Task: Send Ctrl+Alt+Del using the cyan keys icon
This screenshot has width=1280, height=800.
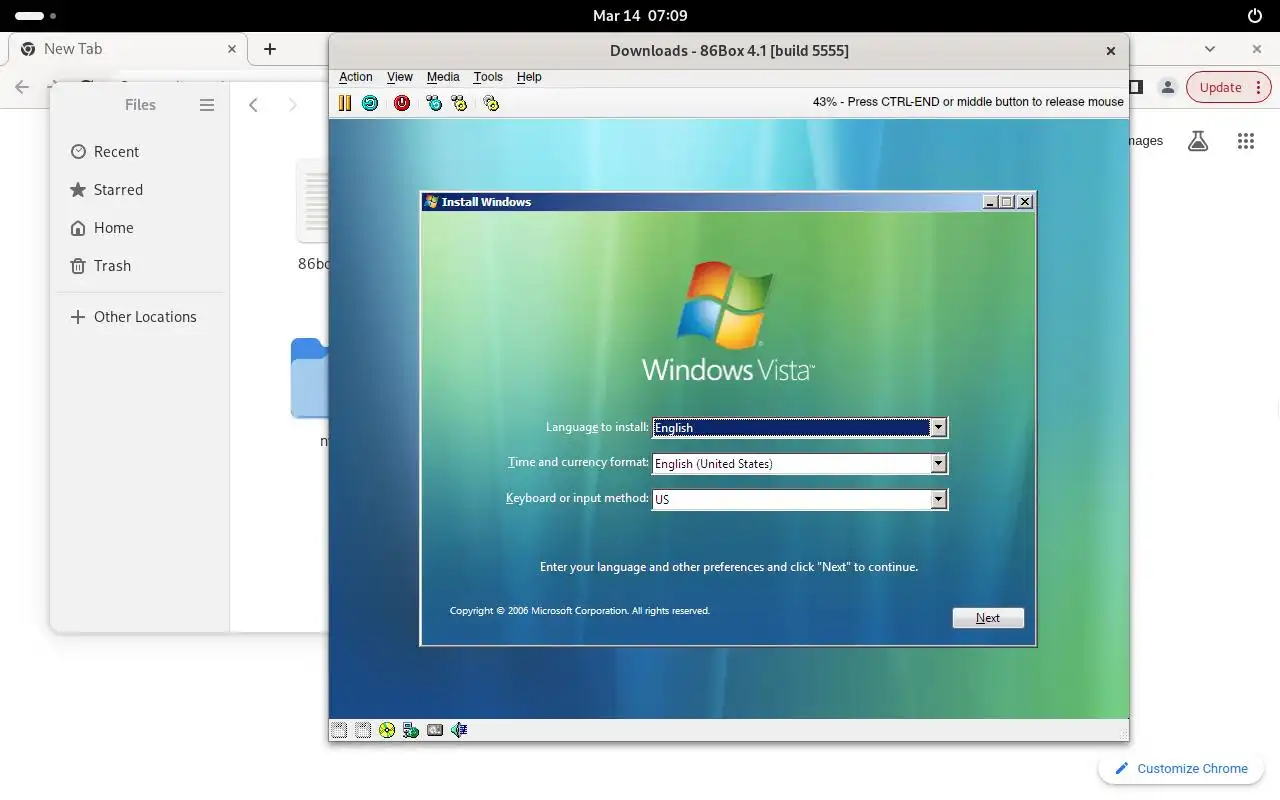Action: point(434,102)
